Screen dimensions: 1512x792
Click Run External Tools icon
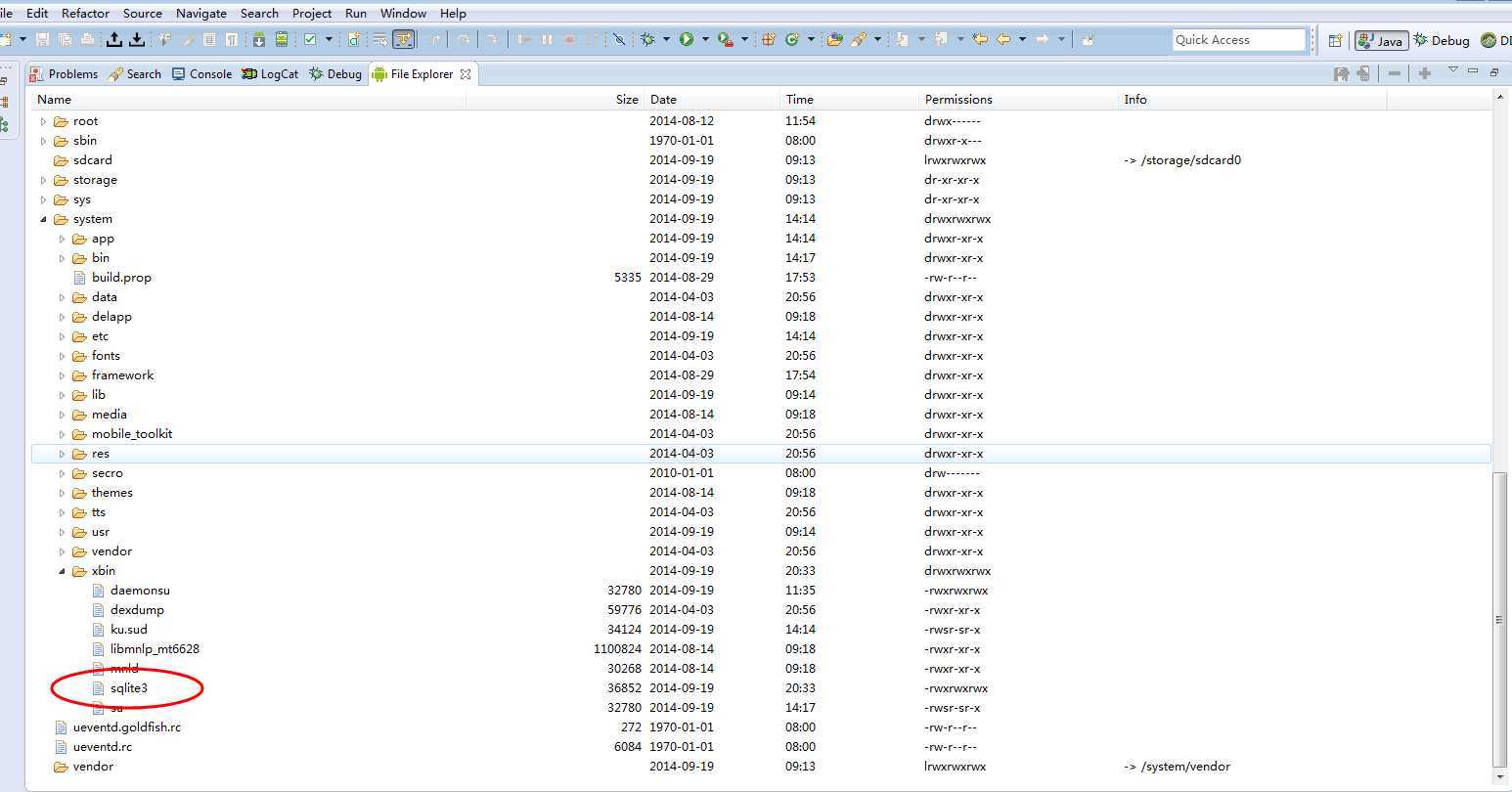point(726,40)
